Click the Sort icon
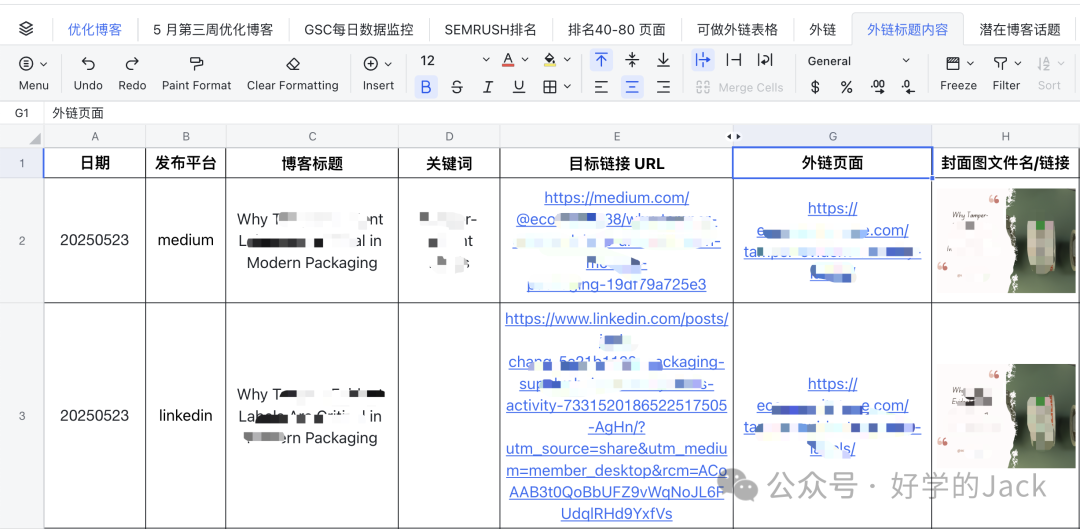The width and height of the screenshot is (1080, 529). coord(1043,64)
